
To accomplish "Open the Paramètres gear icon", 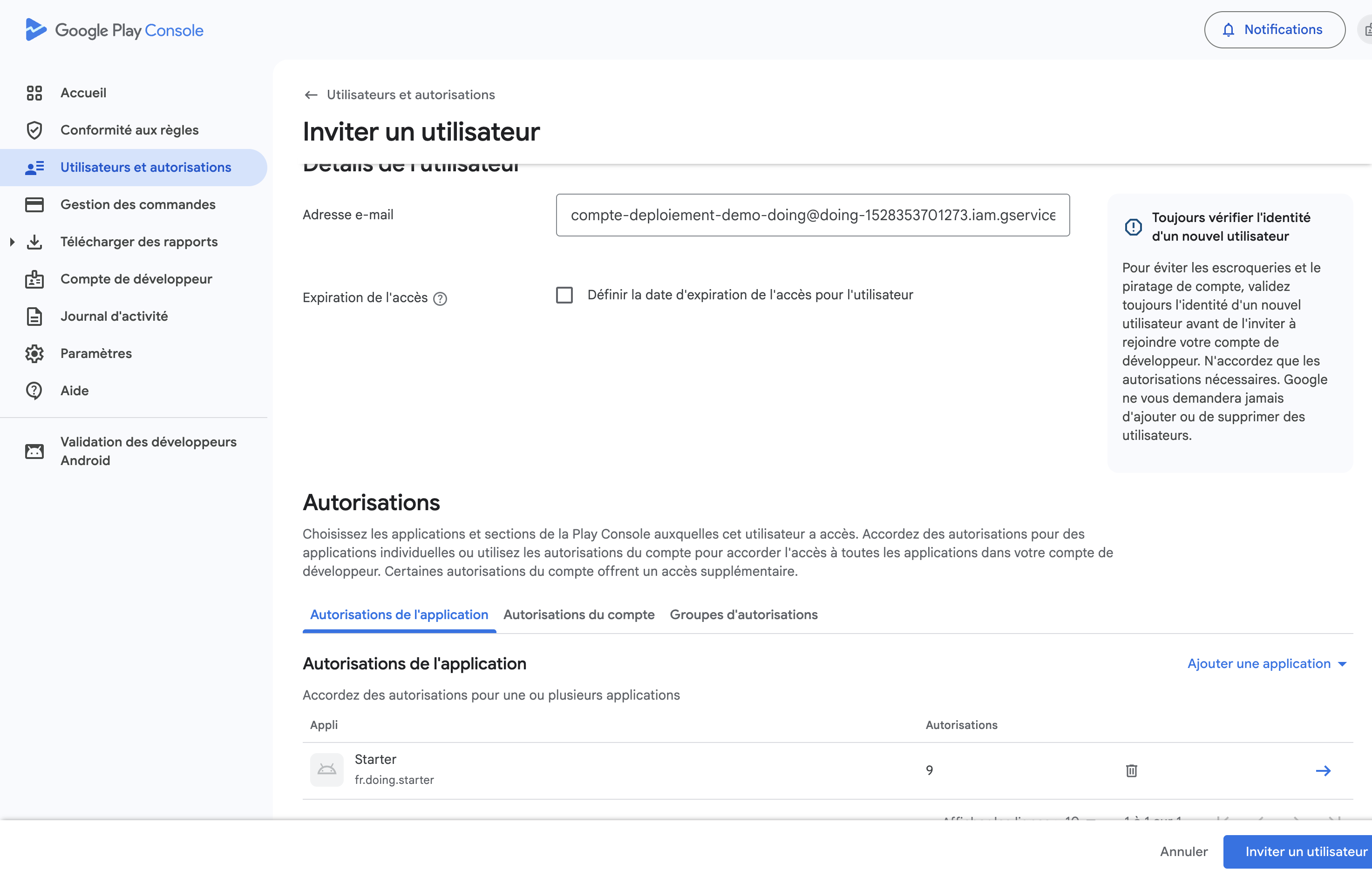I will pyautogui.click(x=34, y=354).
